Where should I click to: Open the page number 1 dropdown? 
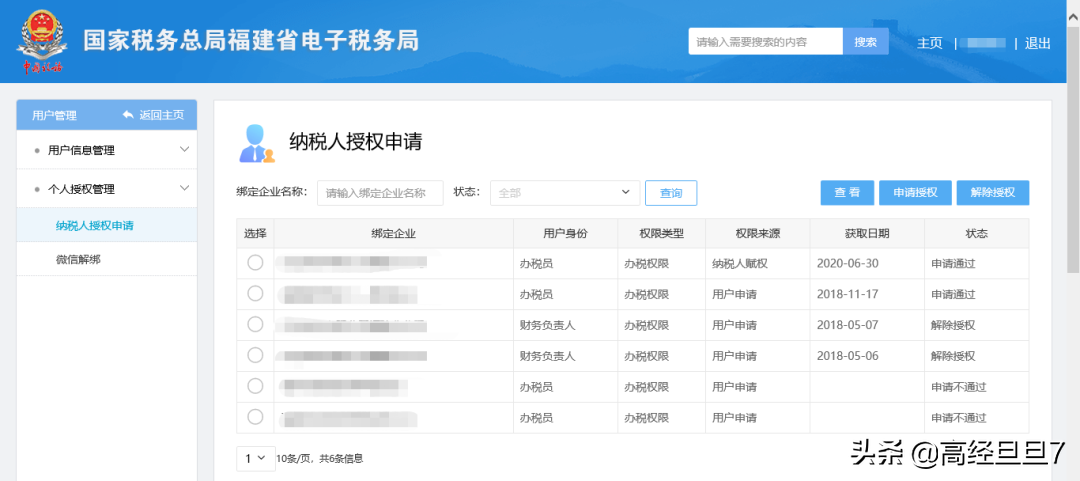[x=256, y=458]
